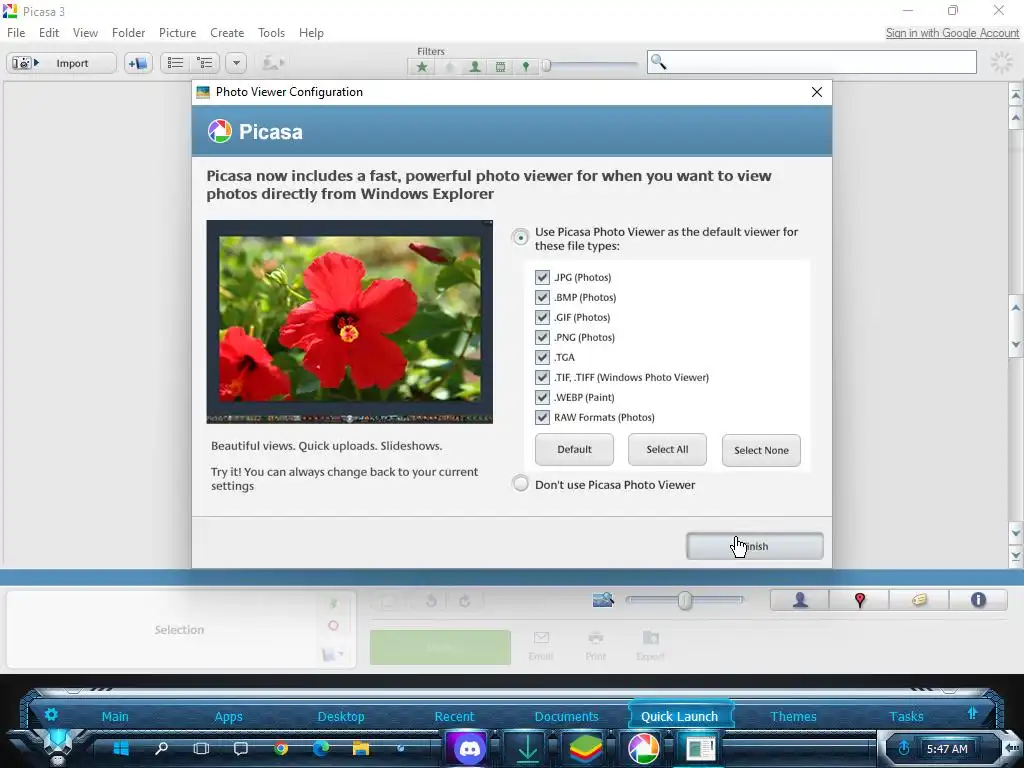
Task: Open the Places map pin panel
Action: tap(859, 600)
